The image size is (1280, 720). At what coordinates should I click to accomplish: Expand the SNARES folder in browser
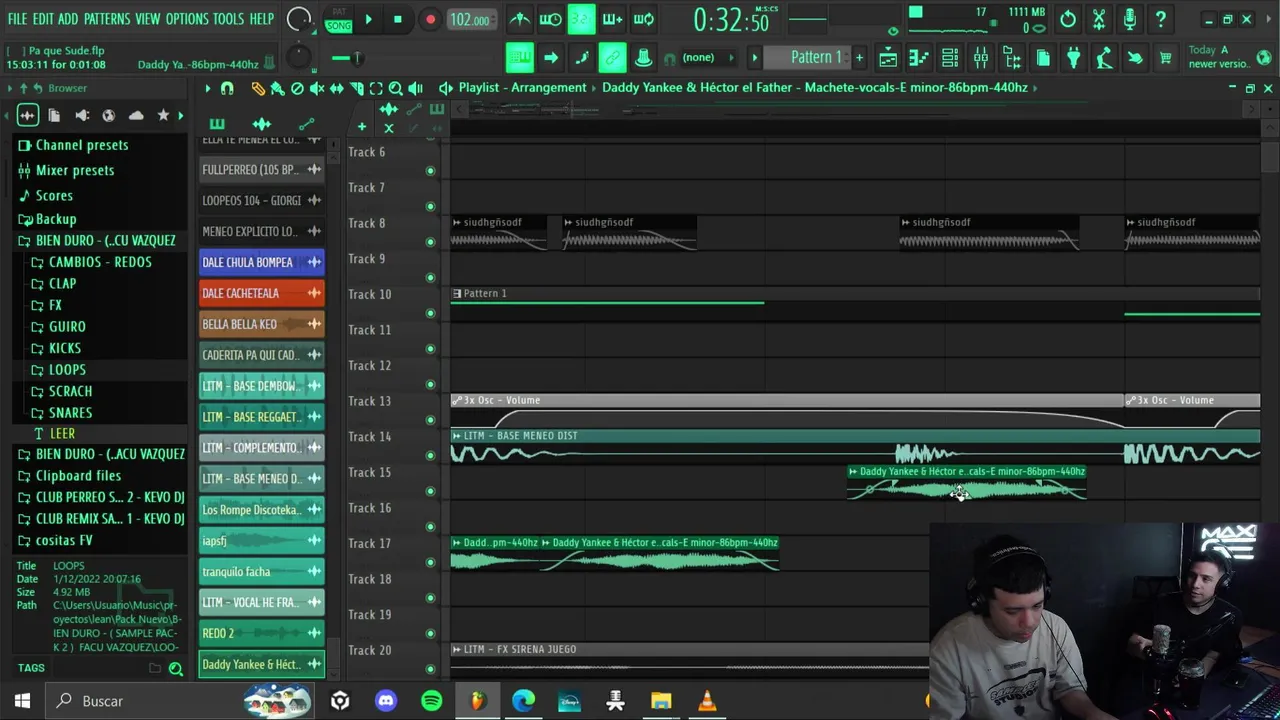(70, 412)
